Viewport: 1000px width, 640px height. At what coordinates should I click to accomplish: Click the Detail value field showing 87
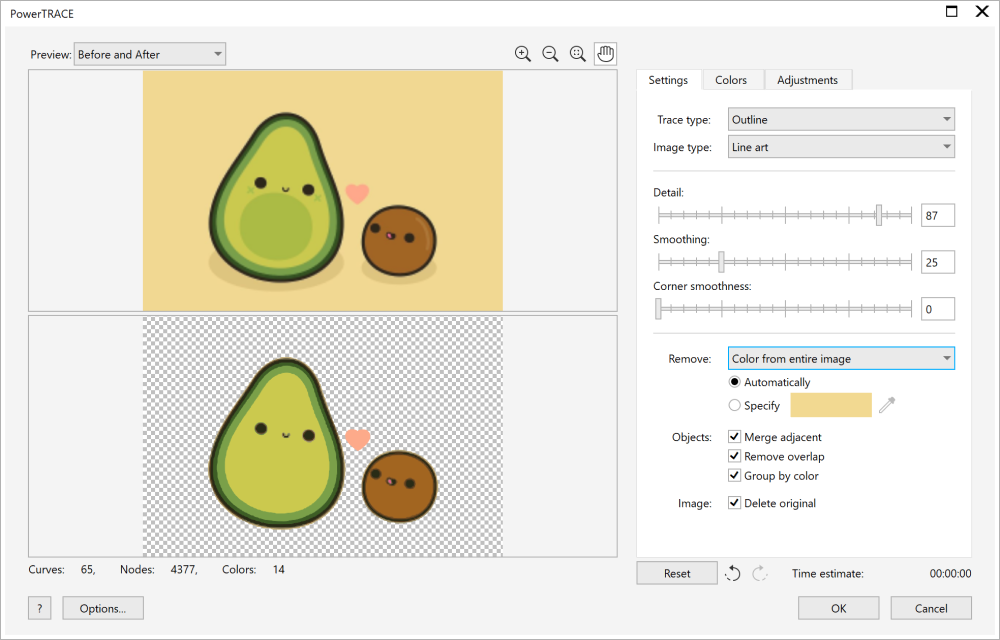coord(938,215)
